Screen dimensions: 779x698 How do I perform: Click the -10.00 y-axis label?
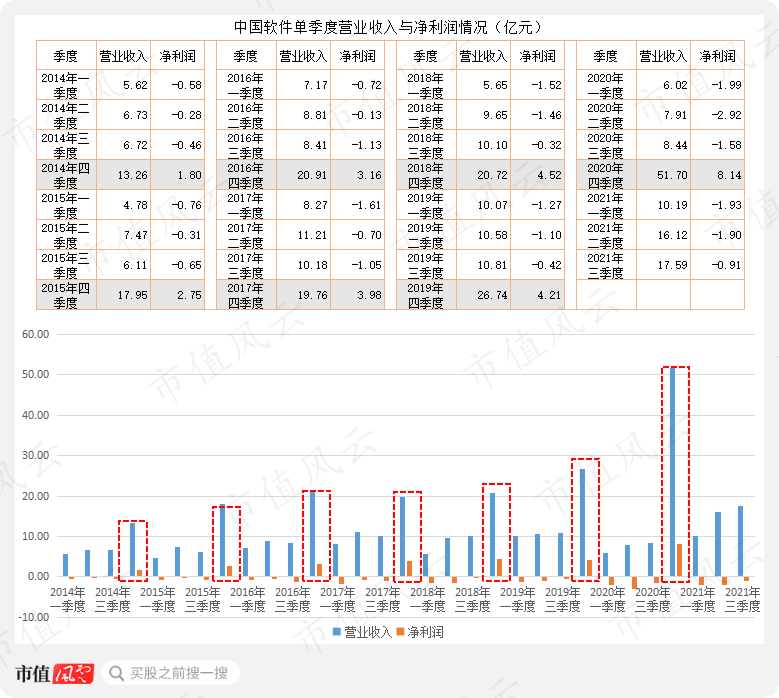coord(34,617)
